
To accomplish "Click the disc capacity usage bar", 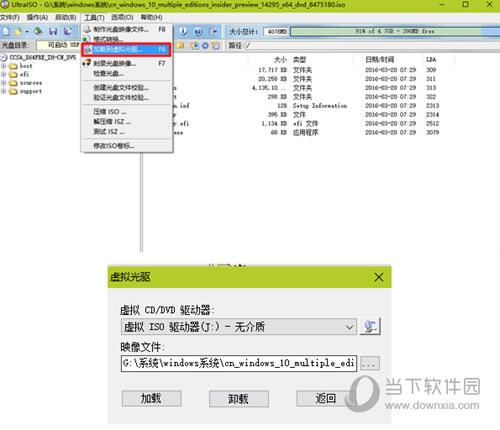I will click(x=395, y=31).
